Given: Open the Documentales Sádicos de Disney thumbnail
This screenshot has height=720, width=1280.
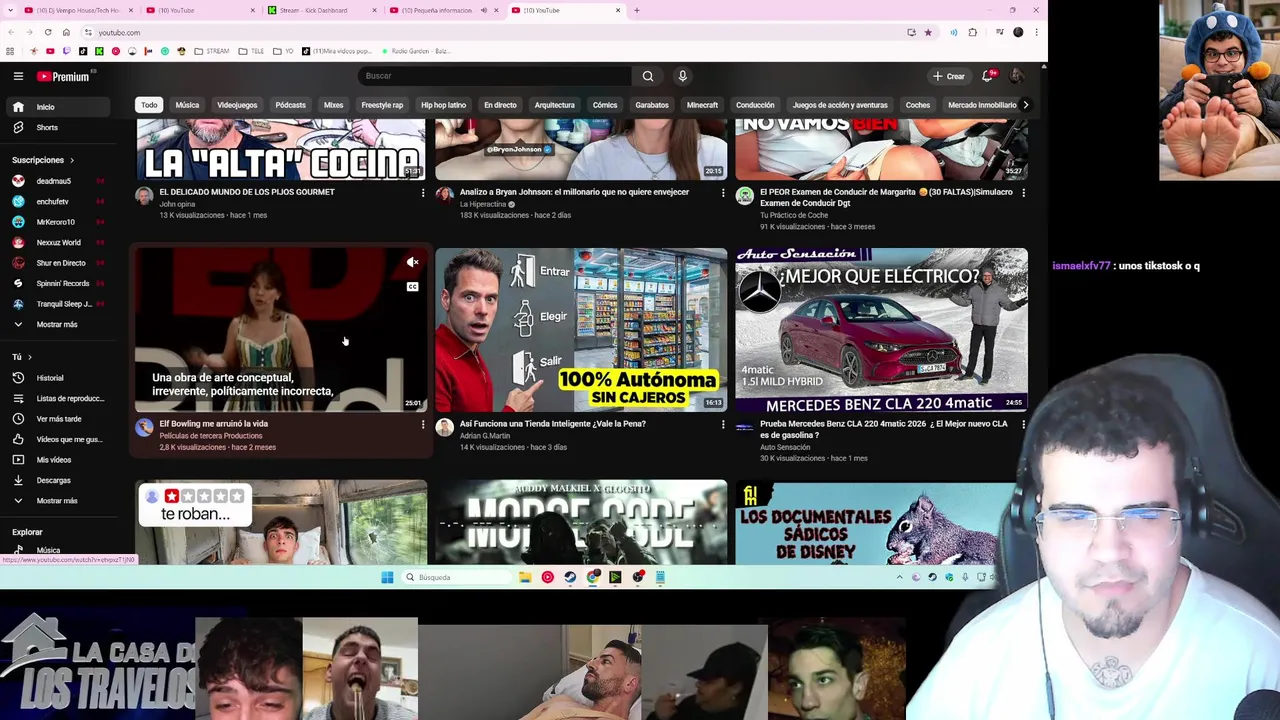Looking at the screenshot, I should click(881, 522).
